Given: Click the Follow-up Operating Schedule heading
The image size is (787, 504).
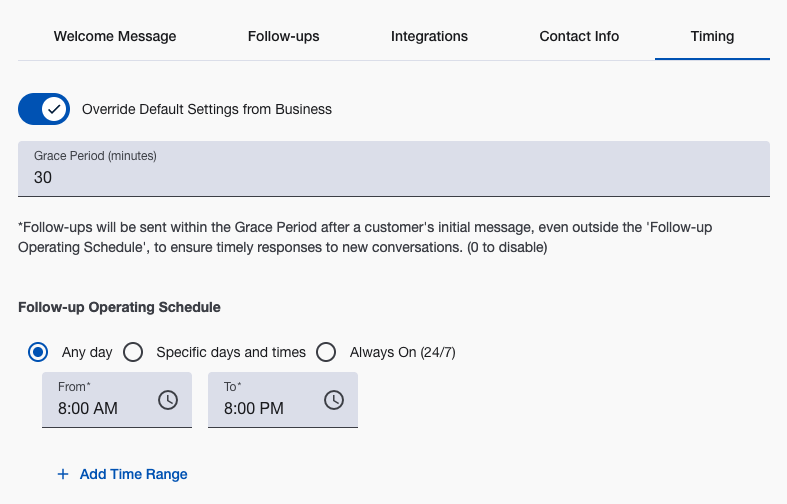Looking at the screenshot, I should click(119, 307).
